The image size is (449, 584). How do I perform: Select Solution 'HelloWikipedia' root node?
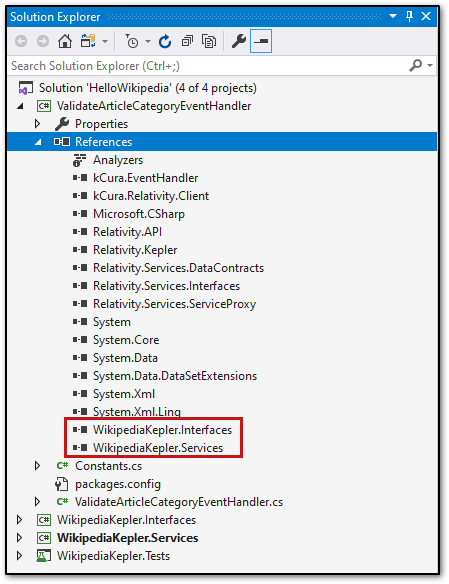[x=147, y=88]
